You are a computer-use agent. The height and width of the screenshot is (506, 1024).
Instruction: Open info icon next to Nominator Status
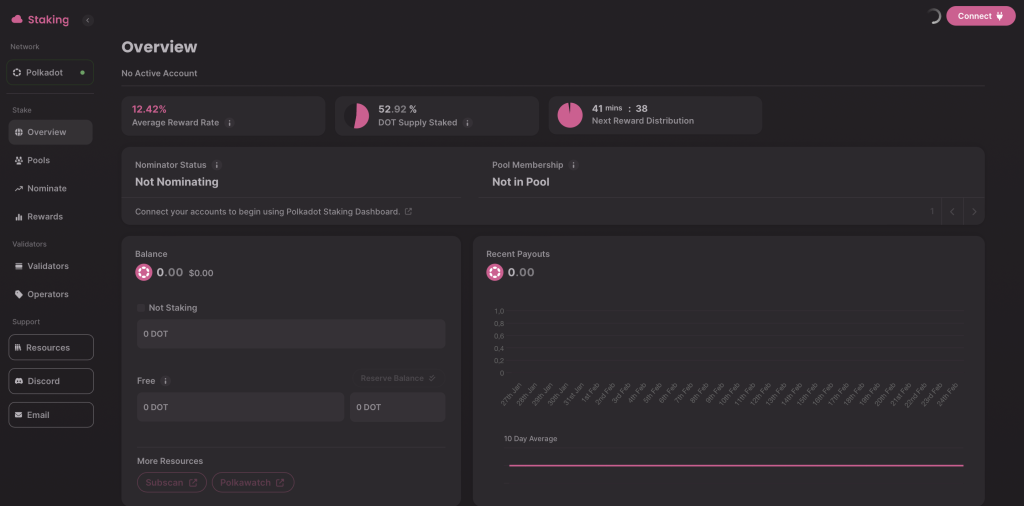(x=217, y=165)
